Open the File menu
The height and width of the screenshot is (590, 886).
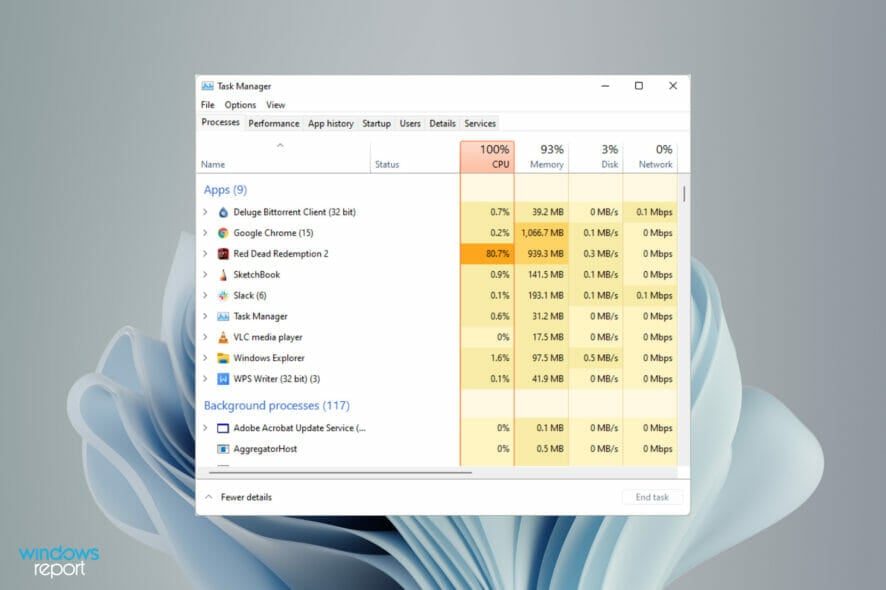(207, 105)
